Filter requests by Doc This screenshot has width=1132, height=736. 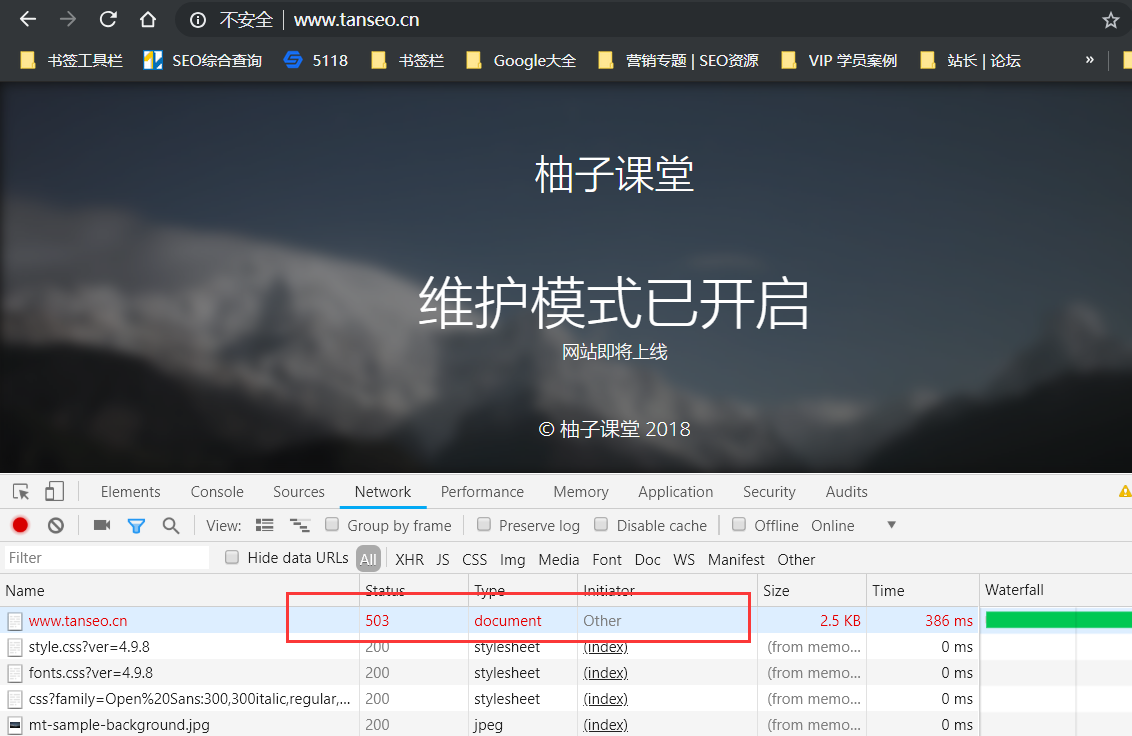click(x=648, y=560)
